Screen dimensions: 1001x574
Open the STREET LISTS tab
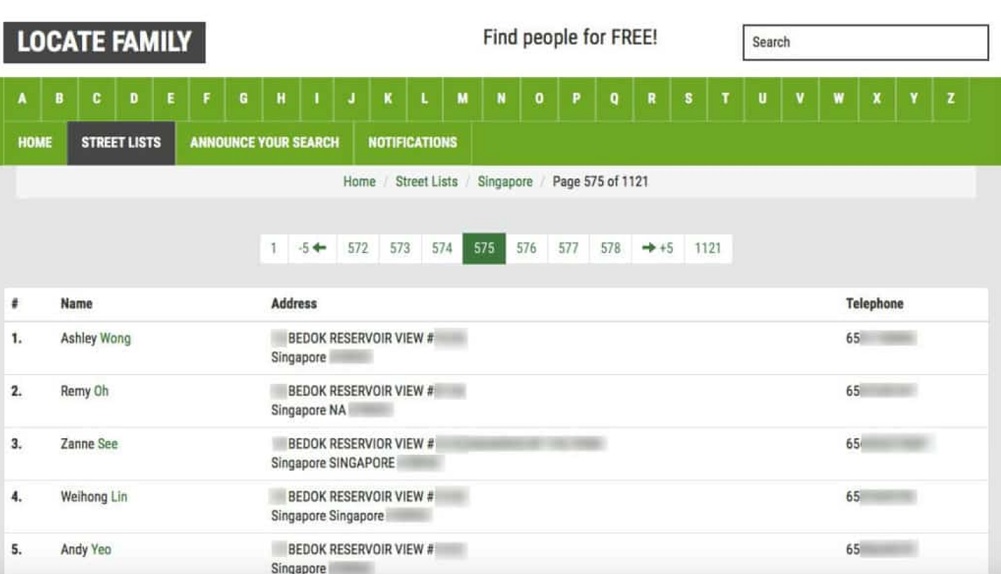pos(121,143)
